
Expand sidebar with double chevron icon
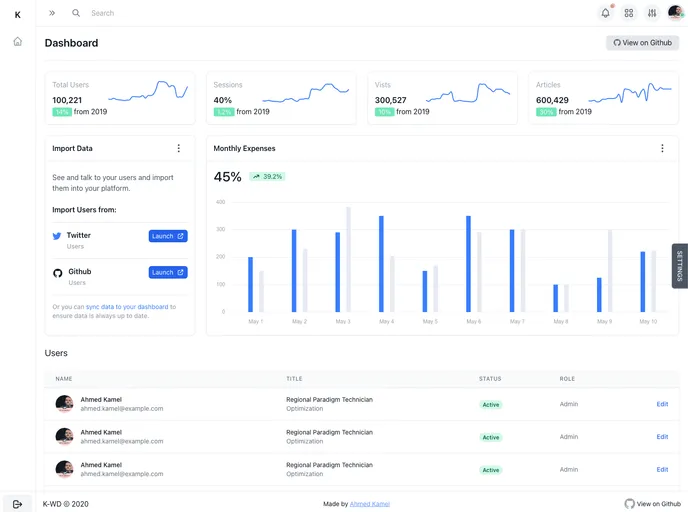52,13
